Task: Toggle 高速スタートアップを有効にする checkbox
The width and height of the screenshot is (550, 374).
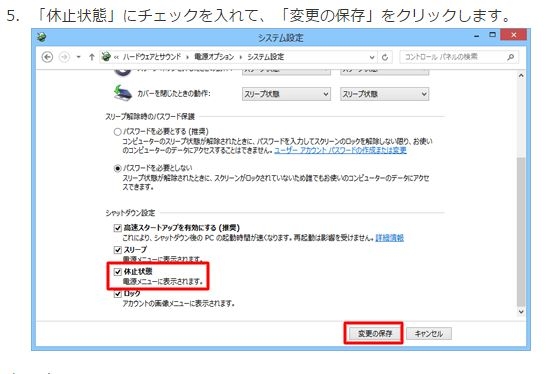Action: tap(118, 228)
